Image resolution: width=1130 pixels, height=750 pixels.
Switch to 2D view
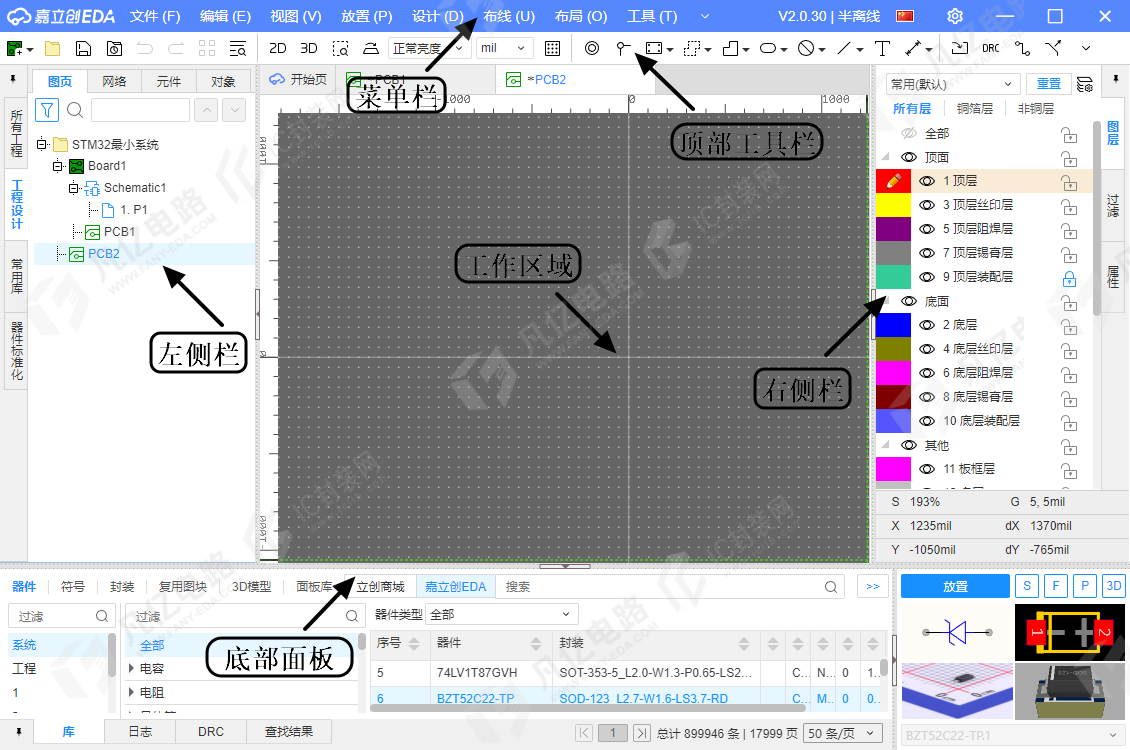(x=277, y=48)
